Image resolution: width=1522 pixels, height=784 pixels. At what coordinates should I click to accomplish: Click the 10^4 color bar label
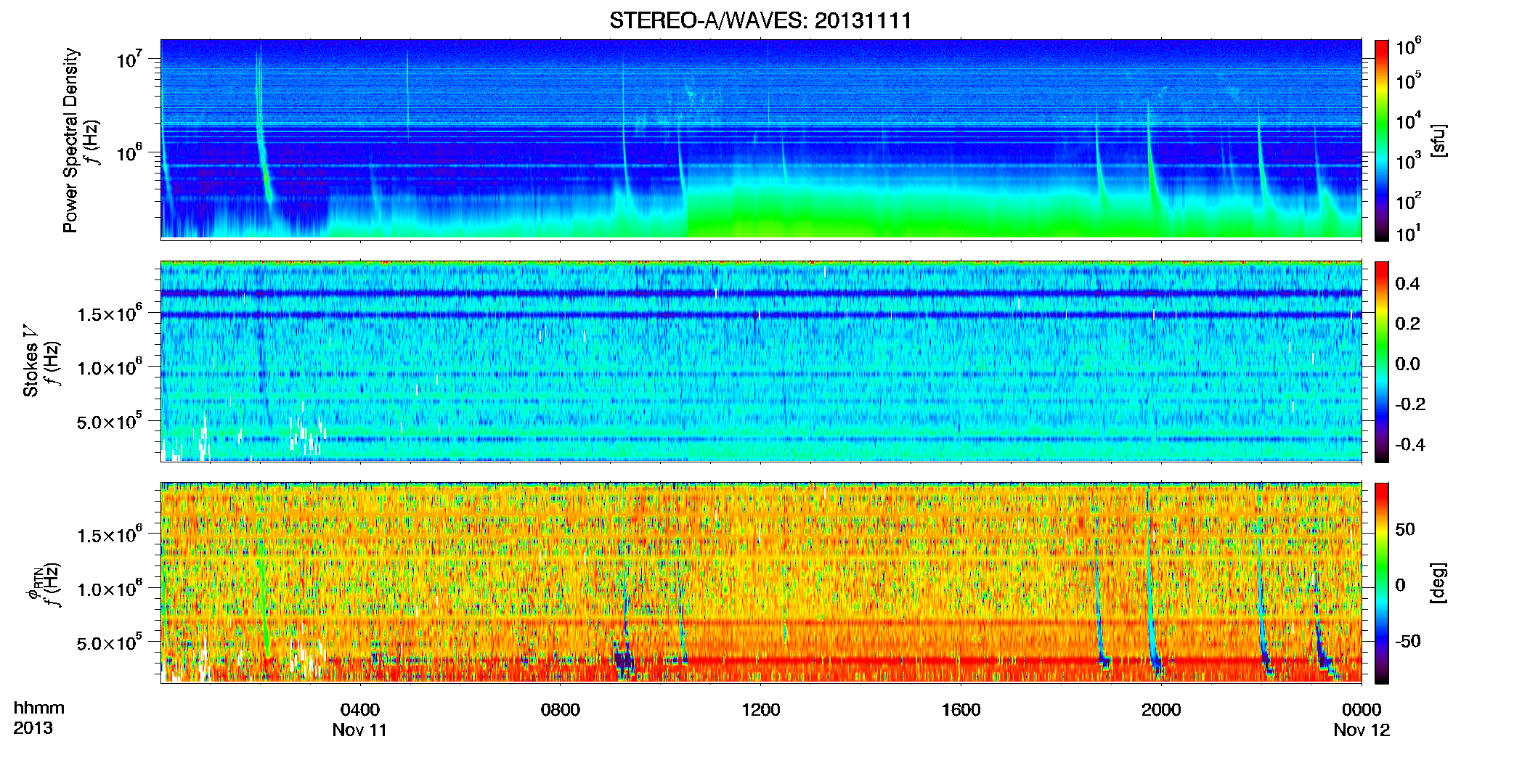pyautogui.click(x=1409, y=121)
